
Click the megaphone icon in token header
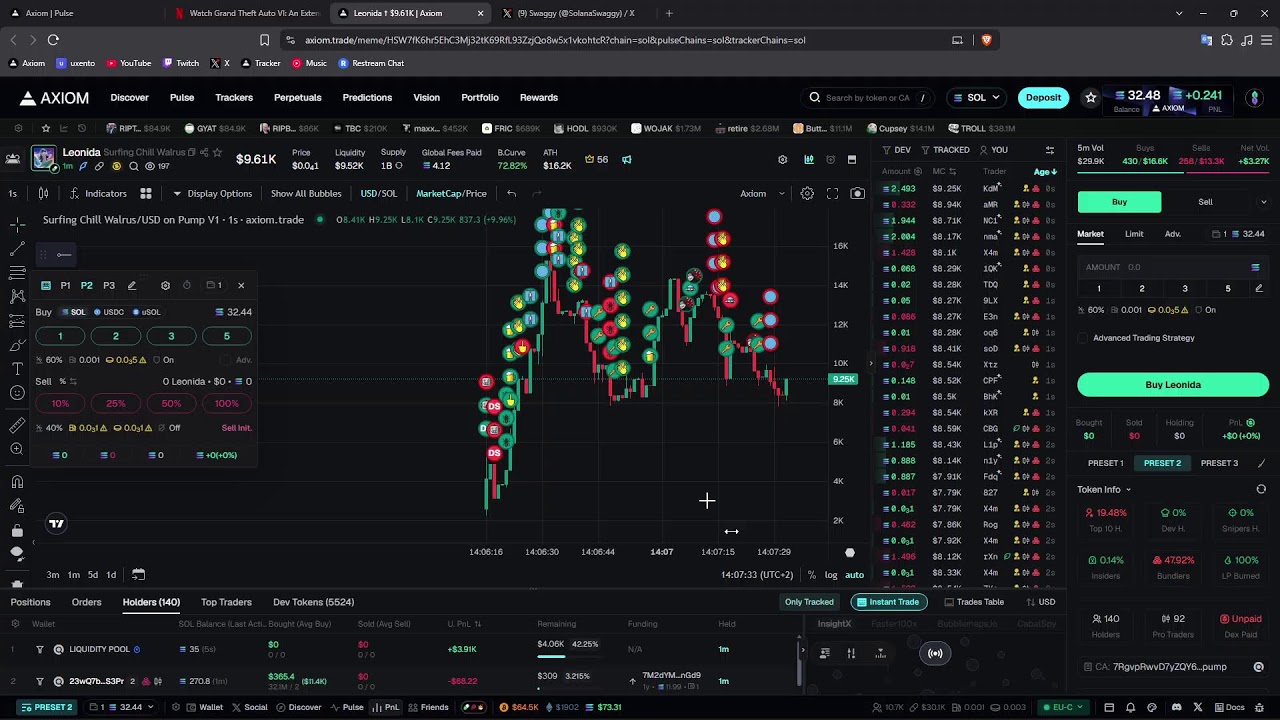[x=627, y=159]
